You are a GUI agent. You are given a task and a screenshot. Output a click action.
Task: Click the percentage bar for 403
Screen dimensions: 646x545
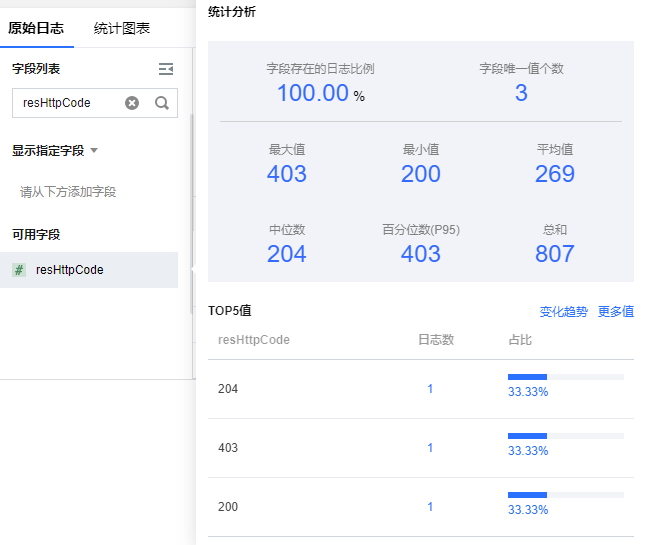pos(565,436)
